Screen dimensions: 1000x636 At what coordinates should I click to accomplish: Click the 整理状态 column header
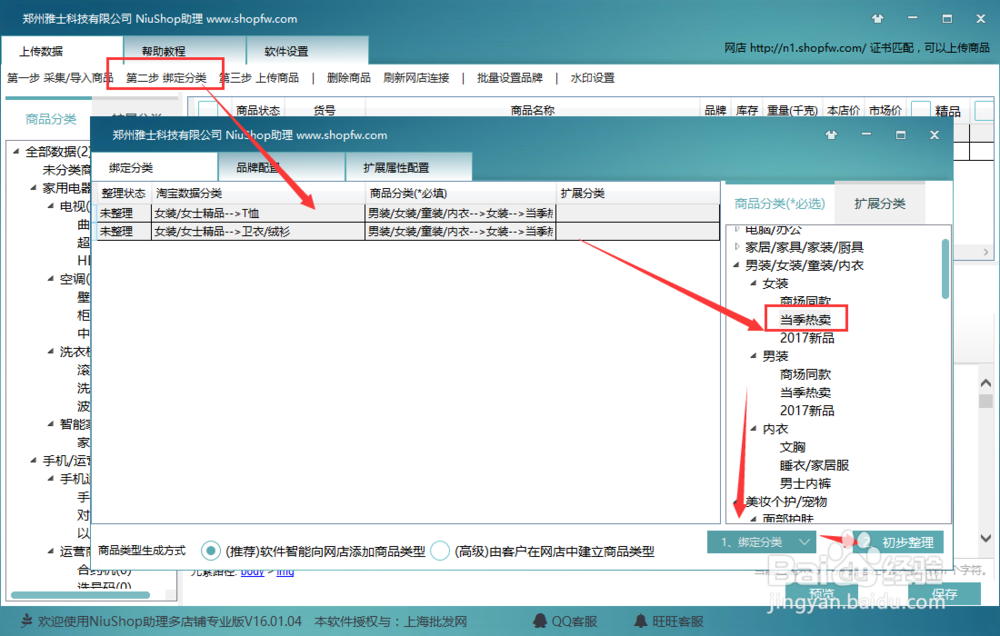tap(123, 193)
